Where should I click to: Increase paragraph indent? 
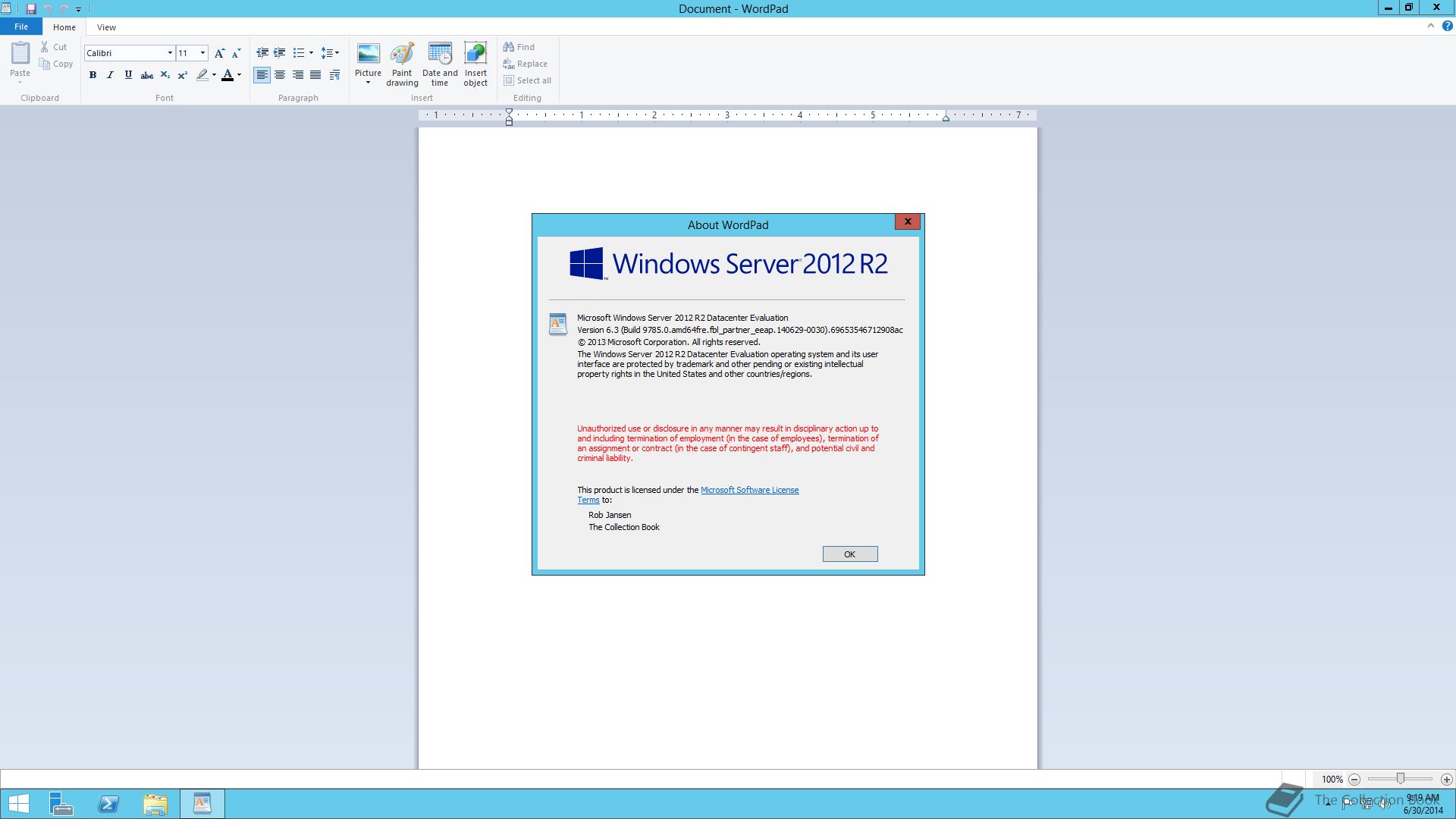(x=280, y=53)
